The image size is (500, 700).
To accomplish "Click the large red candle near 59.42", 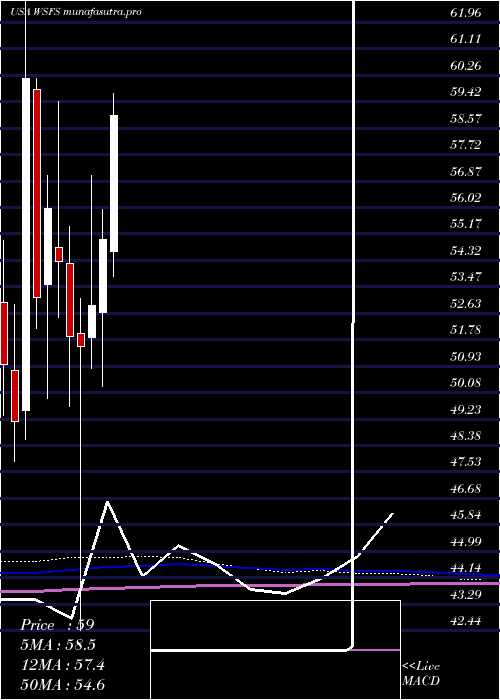I will click(37, 193).
